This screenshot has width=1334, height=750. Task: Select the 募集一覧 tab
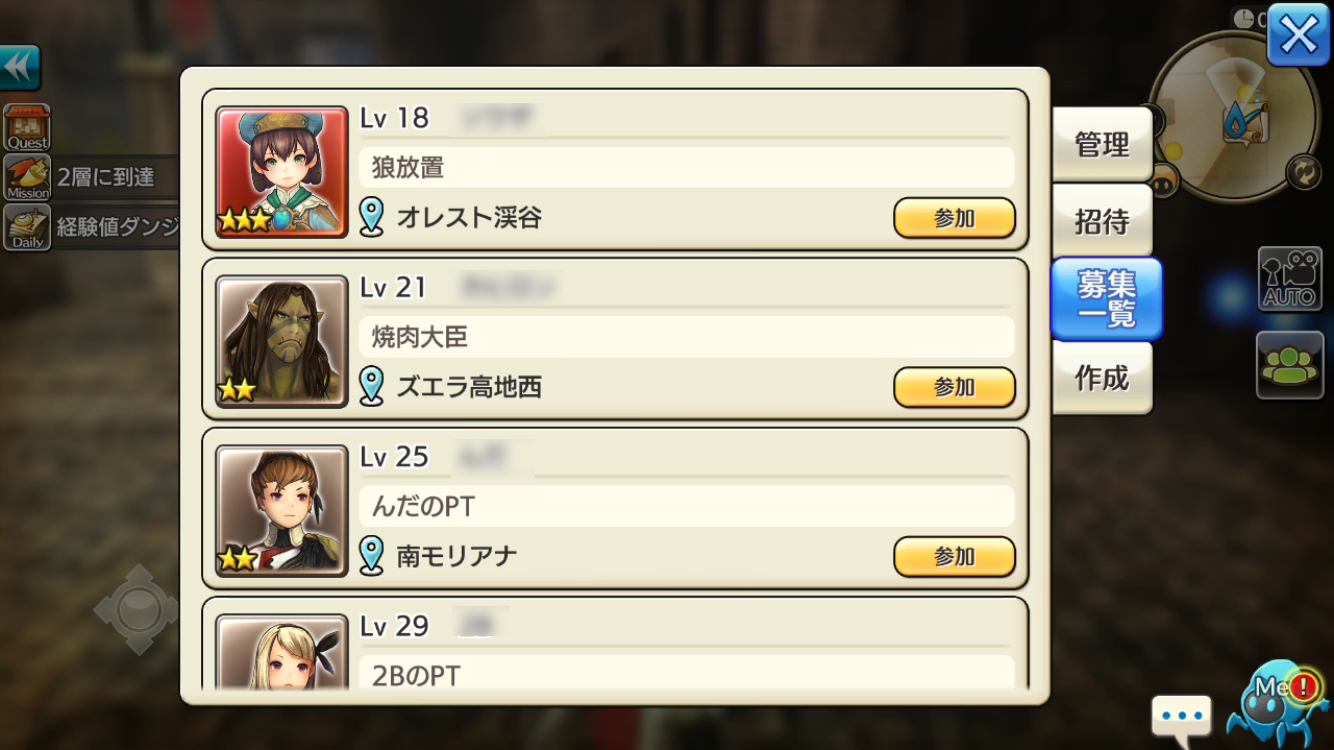(1106, 299)
